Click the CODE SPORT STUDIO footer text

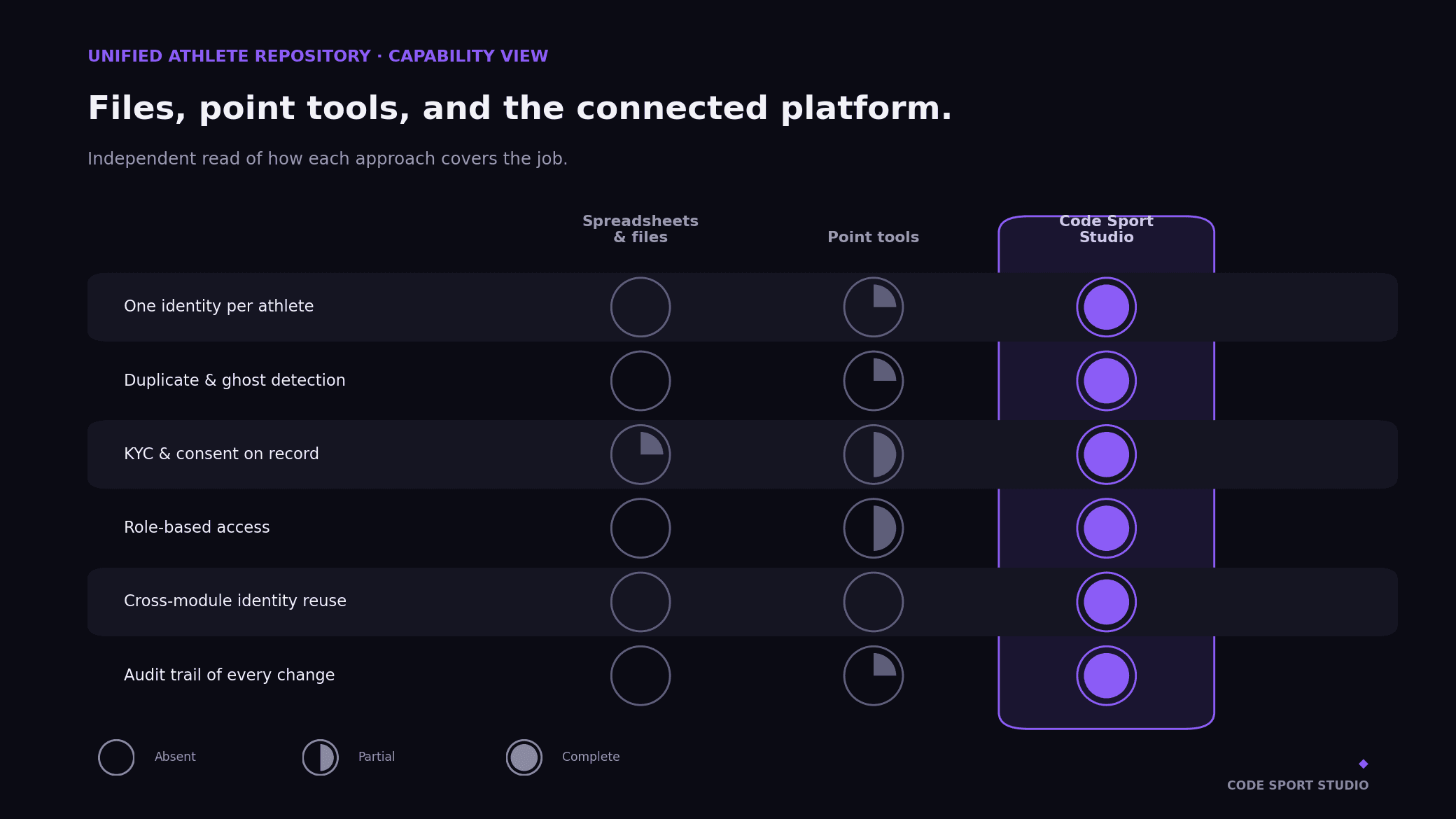pos(1298,785)
